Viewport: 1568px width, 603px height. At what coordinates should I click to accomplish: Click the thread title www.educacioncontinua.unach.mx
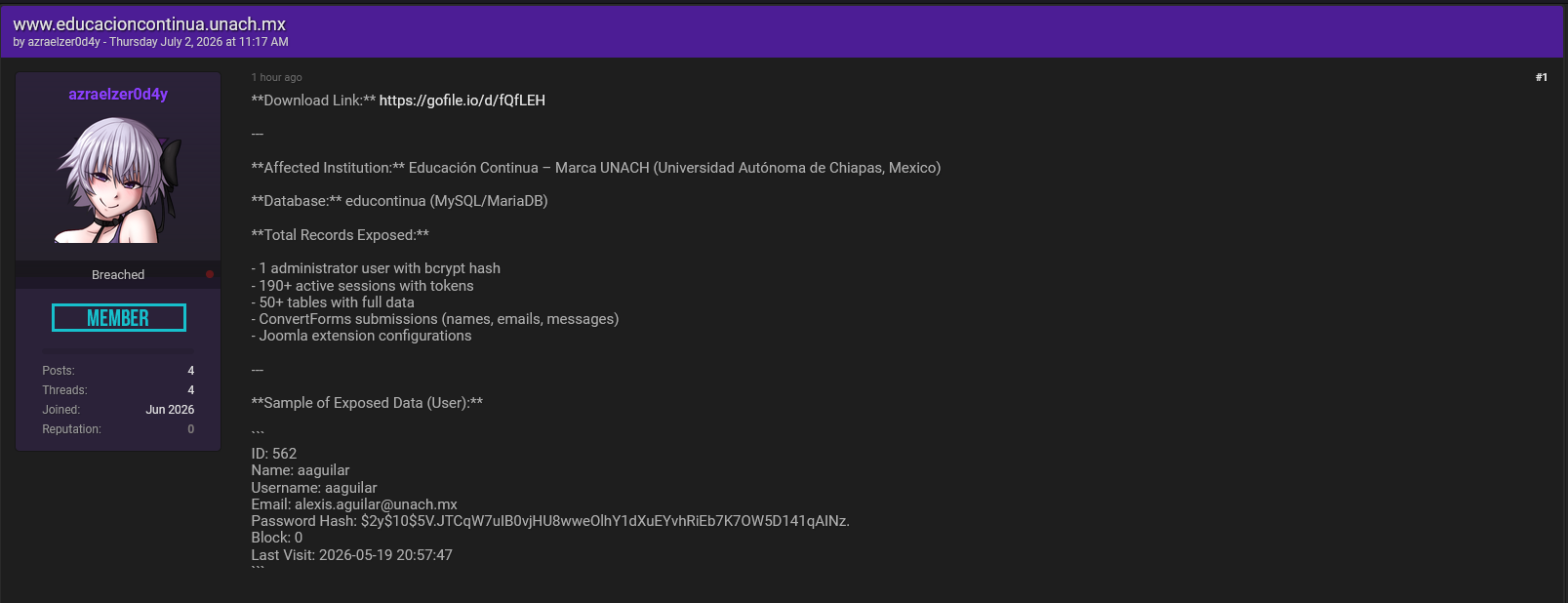tap(149, 24)
